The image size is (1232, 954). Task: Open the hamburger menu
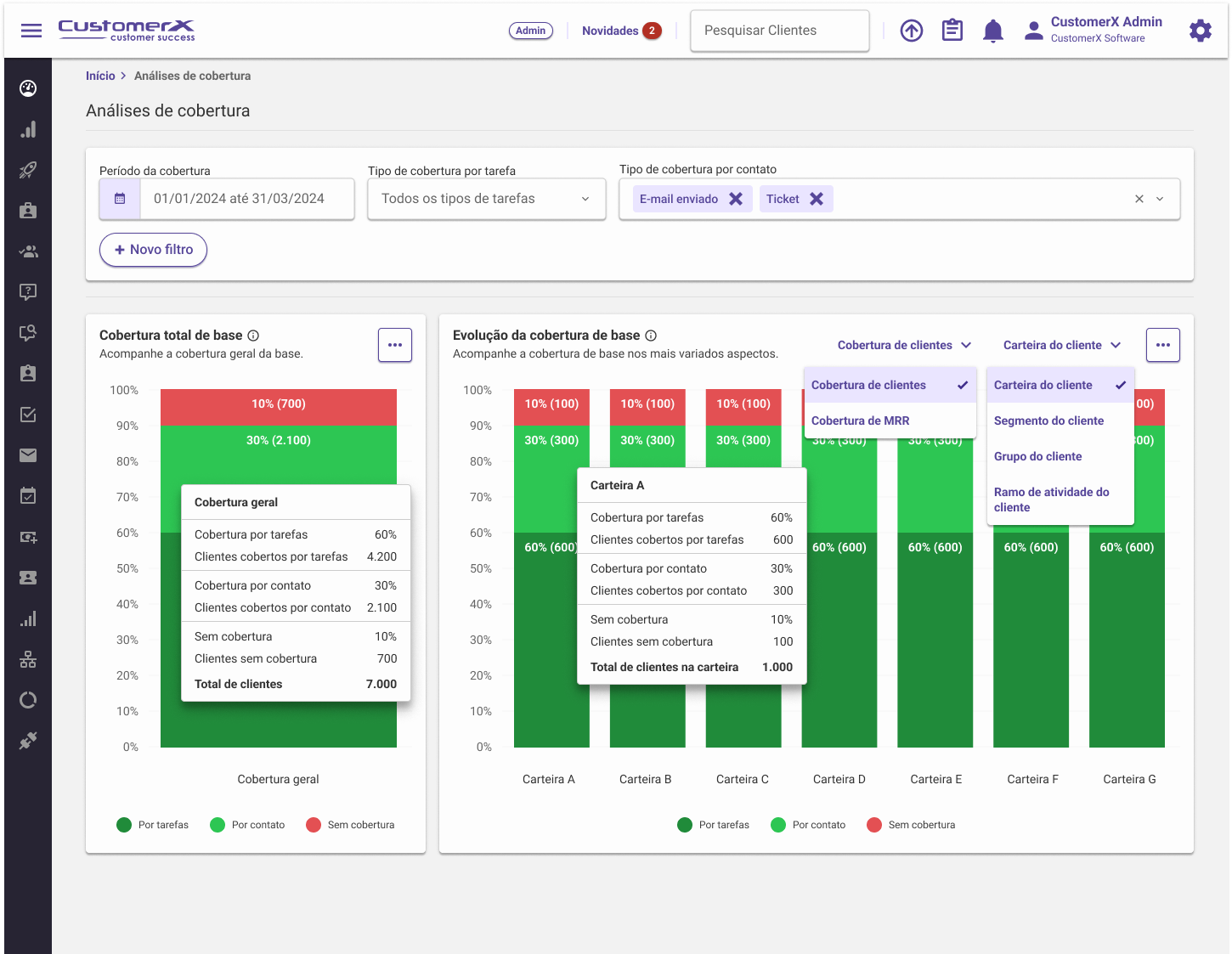[x=31, y=31]
